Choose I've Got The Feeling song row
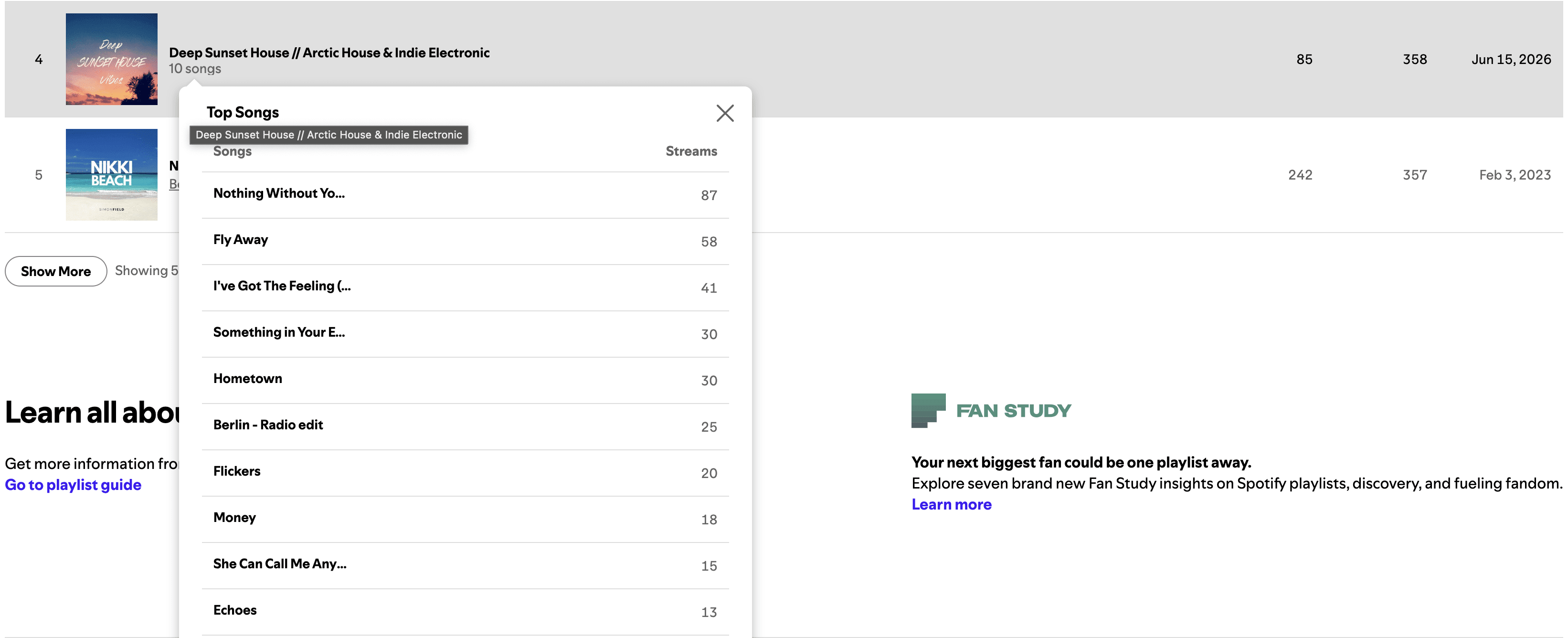 click(x=465, y=287)
